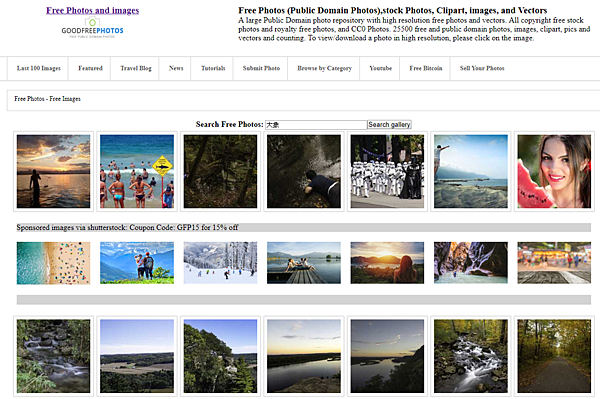The height and width of the screenshot is (399, 600).
Task: Open the sponsored people on lake dock image
Action: (304, 263)
